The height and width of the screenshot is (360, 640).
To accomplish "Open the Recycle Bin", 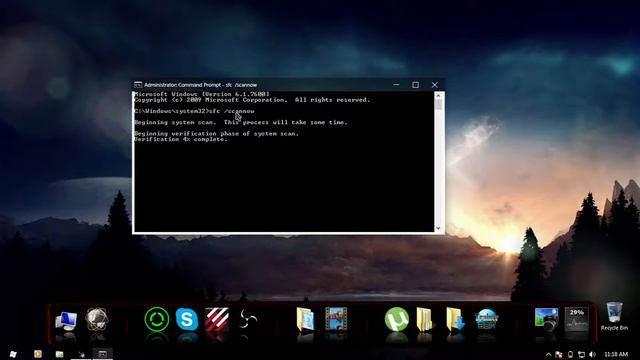I will 614,316.
